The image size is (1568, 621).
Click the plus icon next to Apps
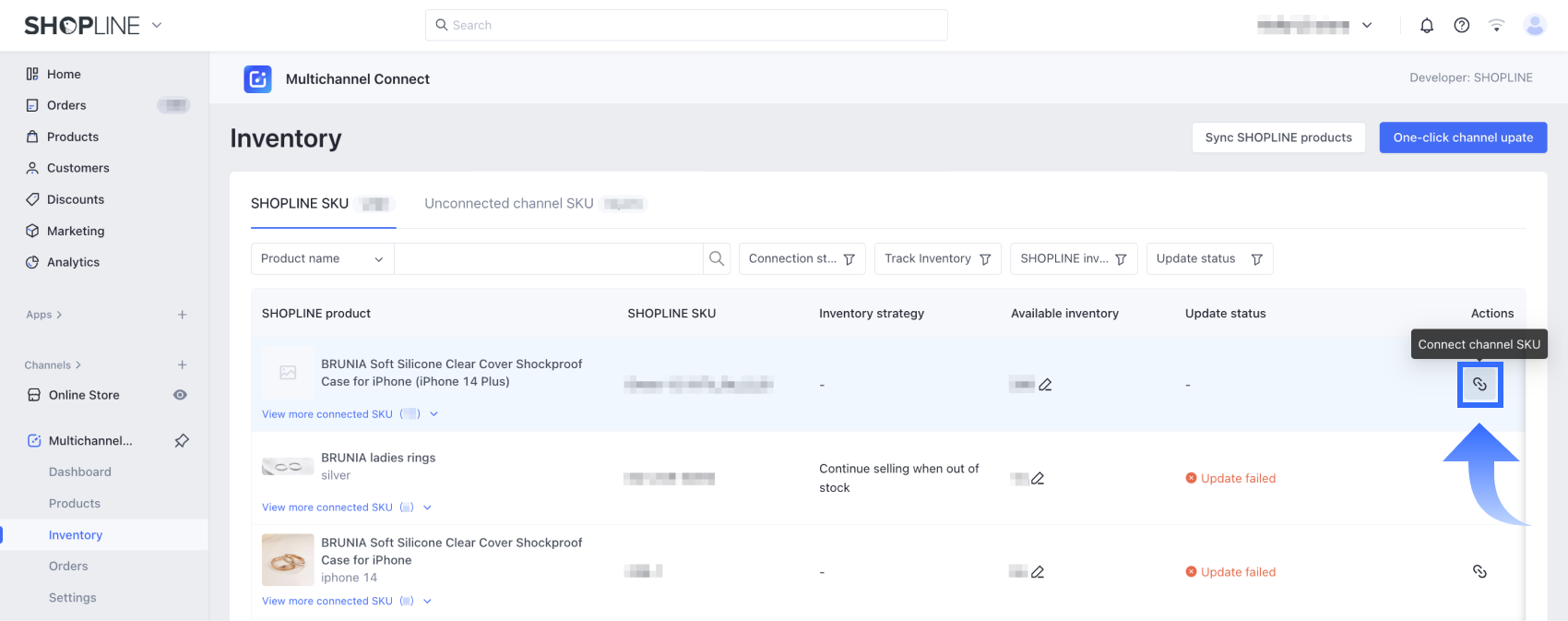tap(182, 315)
